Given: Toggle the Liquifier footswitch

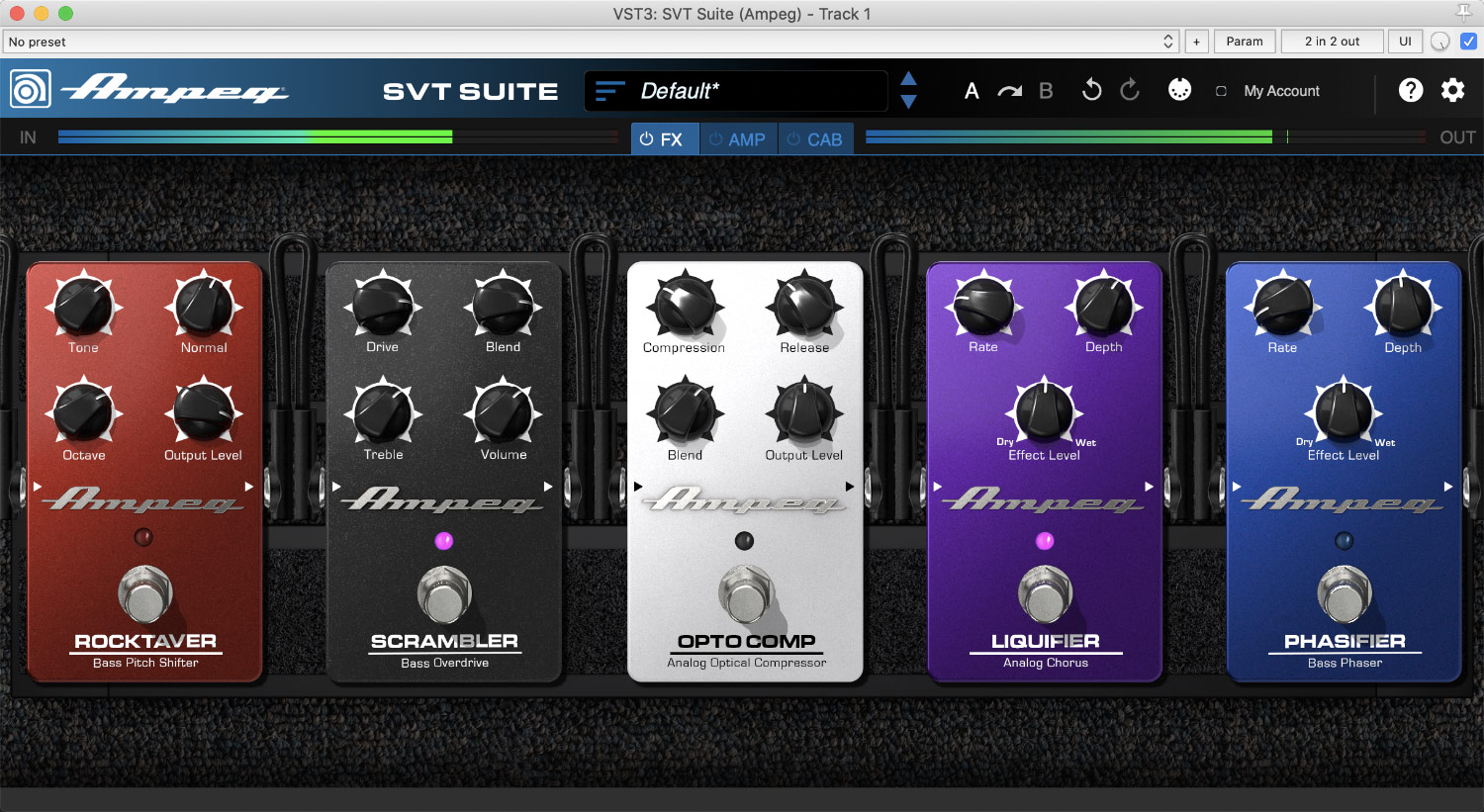Looking at the screenshot, I should (x=1045, y=593).
